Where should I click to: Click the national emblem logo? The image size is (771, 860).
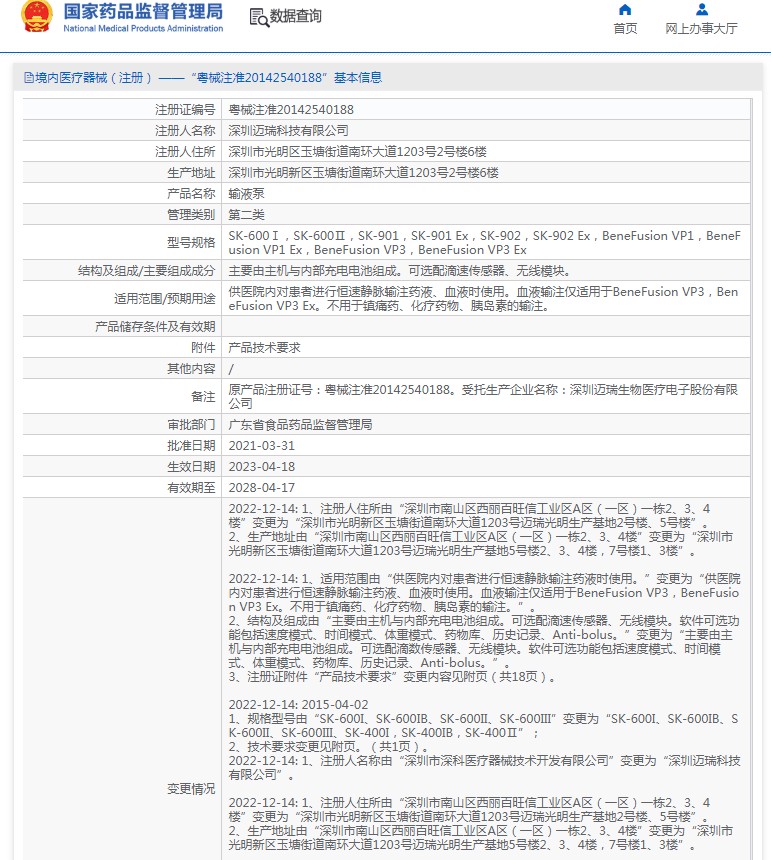37,16
